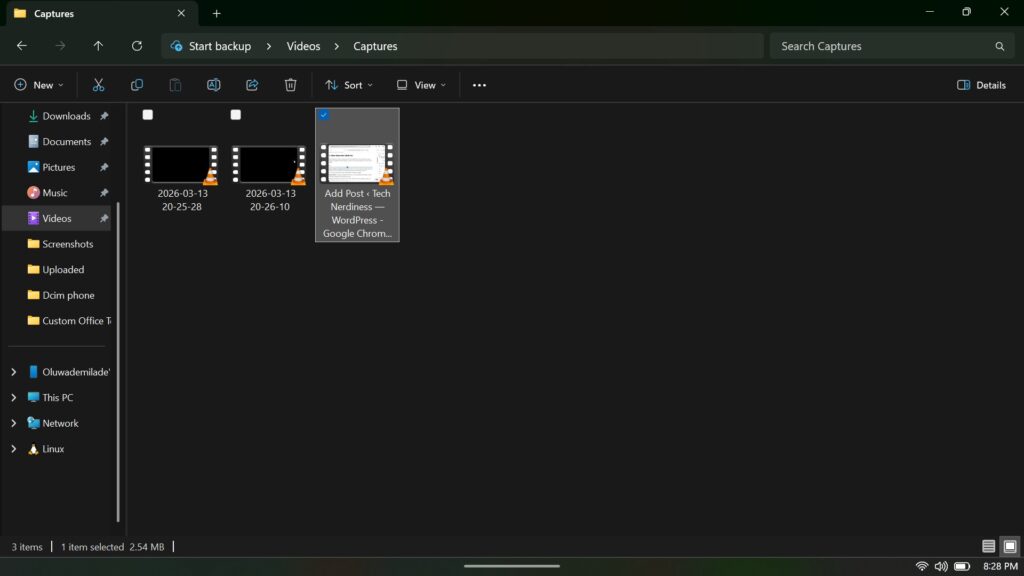
Task: Switch to compact list layout
Action: click(986, 546)
